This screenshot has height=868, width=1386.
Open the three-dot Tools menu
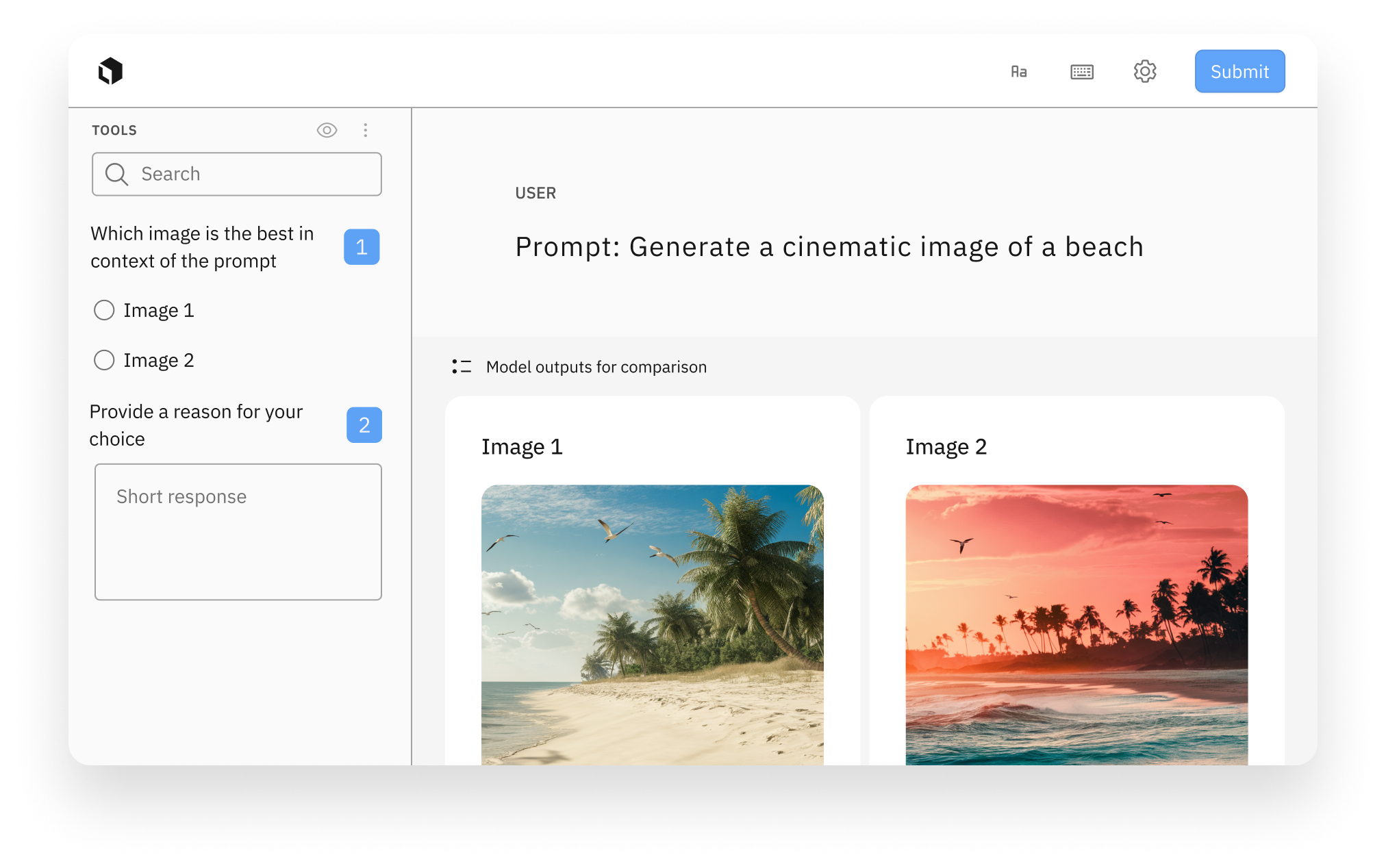tap(365, 130)
